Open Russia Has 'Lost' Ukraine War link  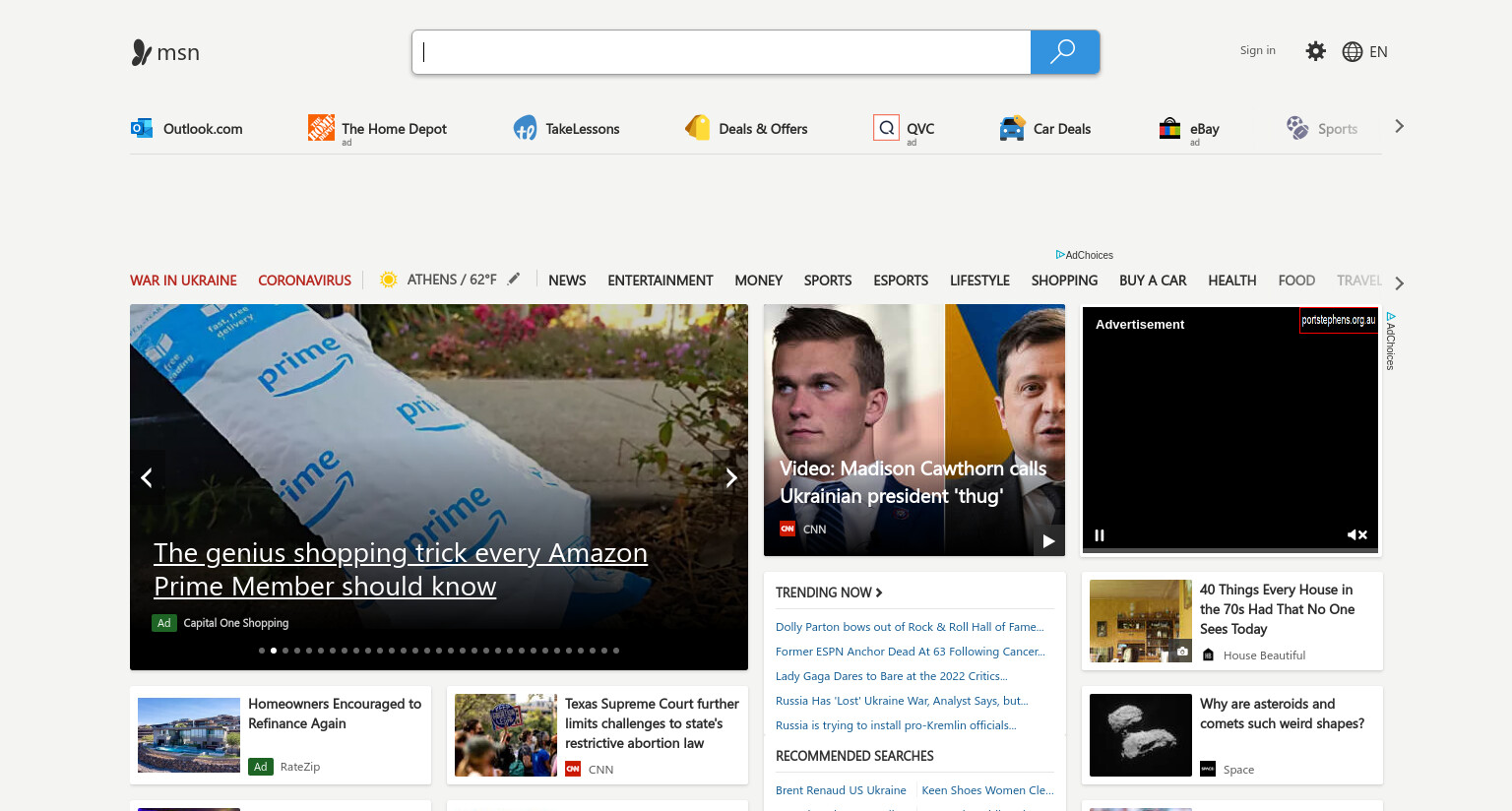coord(902,701)
